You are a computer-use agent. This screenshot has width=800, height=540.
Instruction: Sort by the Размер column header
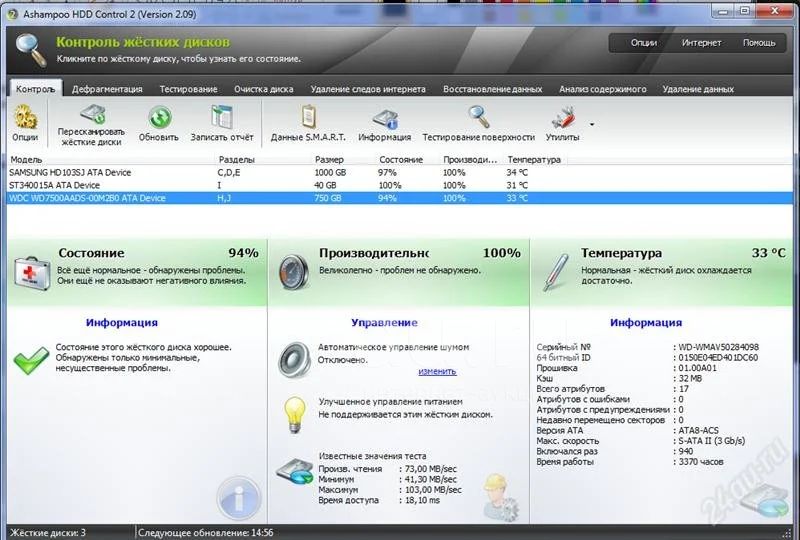point(329,160)
